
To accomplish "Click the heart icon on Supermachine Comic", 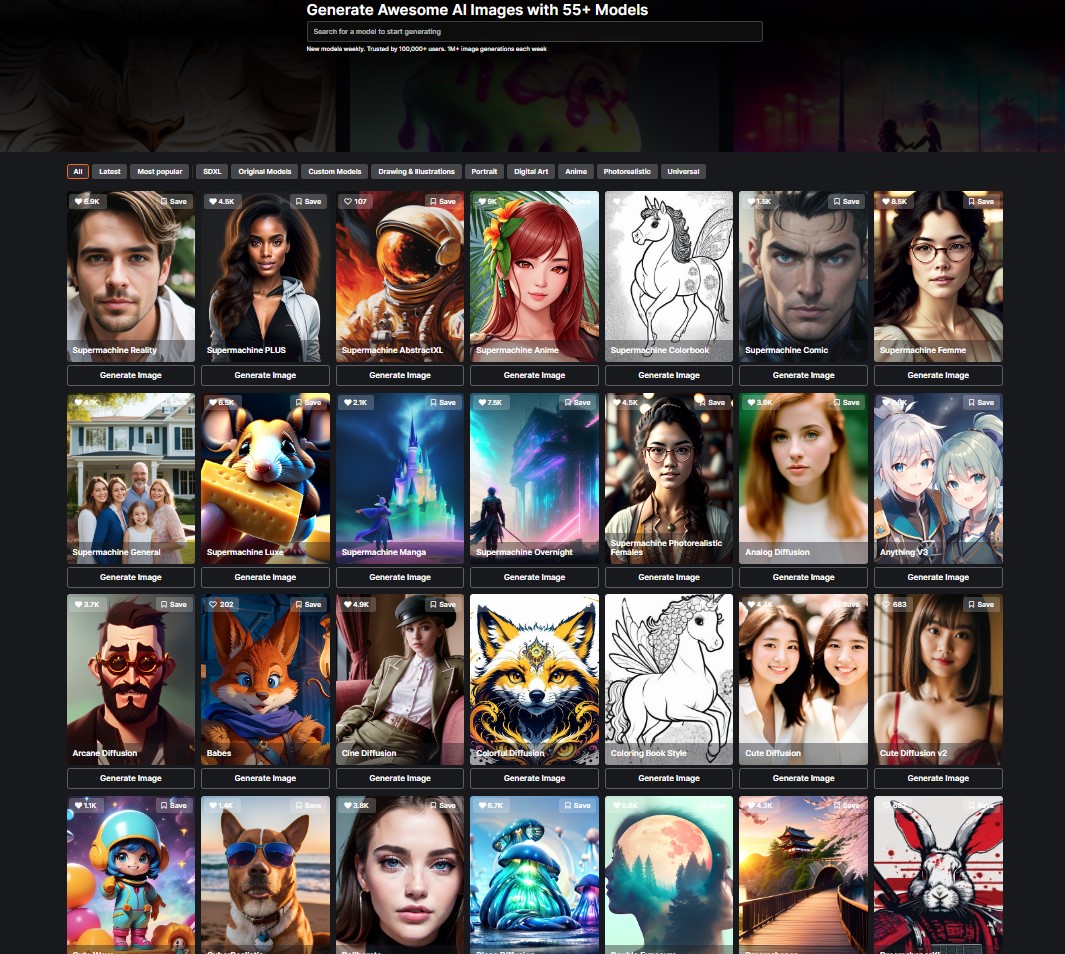I will tap(751, 202).
